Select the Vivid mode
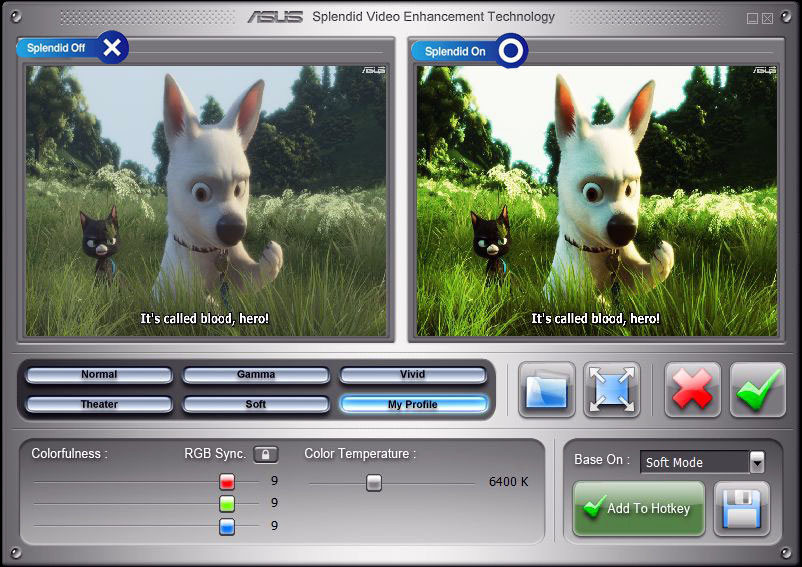This screenshot has width=802, height=567. pyautogui.click(x=413, y=375)
